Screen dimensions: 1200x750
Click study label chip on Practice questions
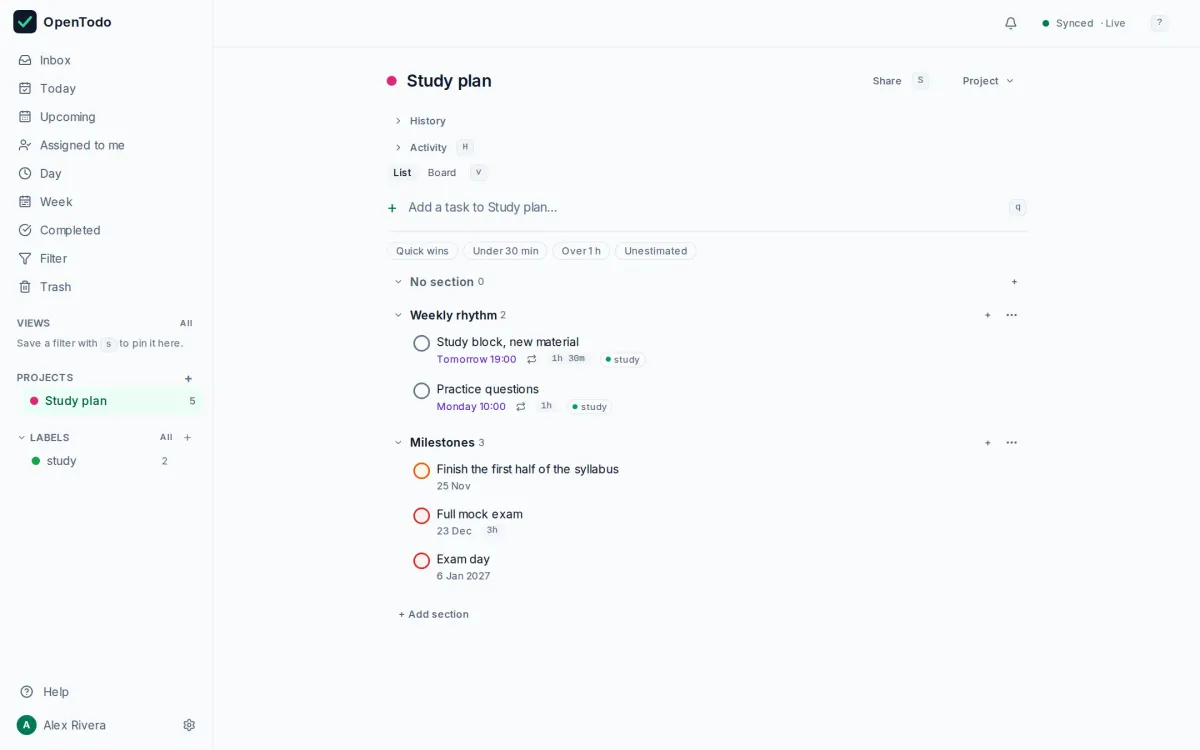pyautogui.click(x=590, y=407)
